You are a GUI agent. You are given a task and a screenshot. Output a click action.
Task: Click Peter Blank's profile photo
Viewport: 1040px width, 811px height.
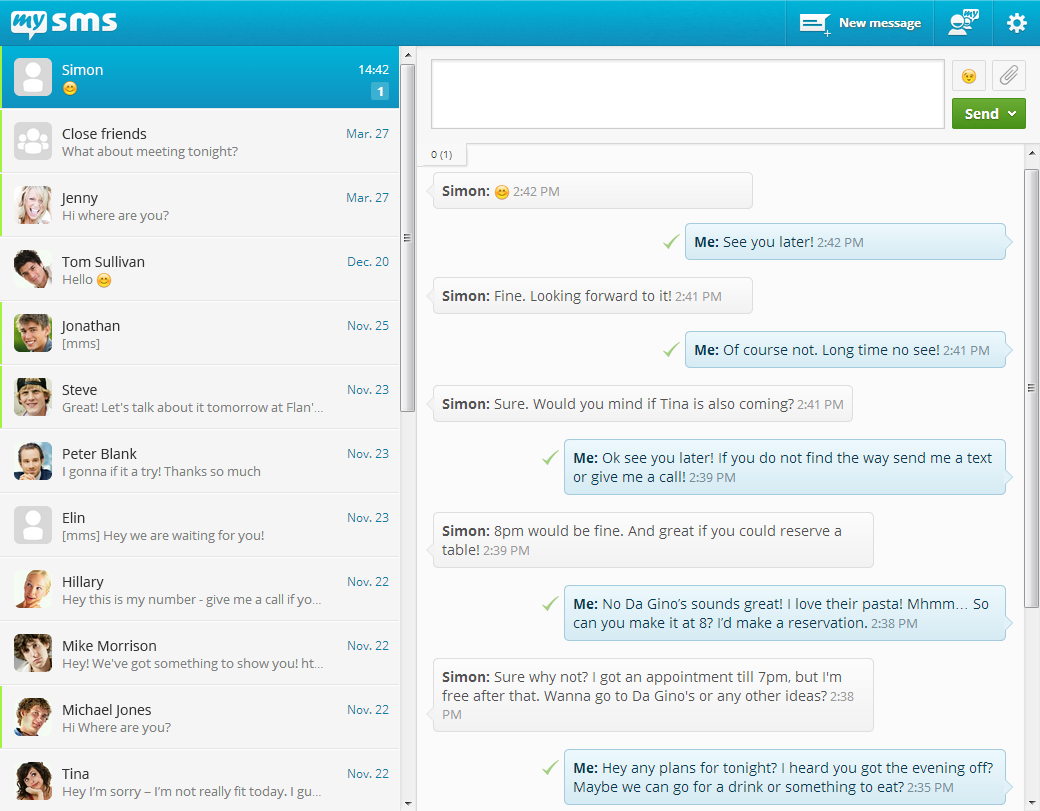32,461
